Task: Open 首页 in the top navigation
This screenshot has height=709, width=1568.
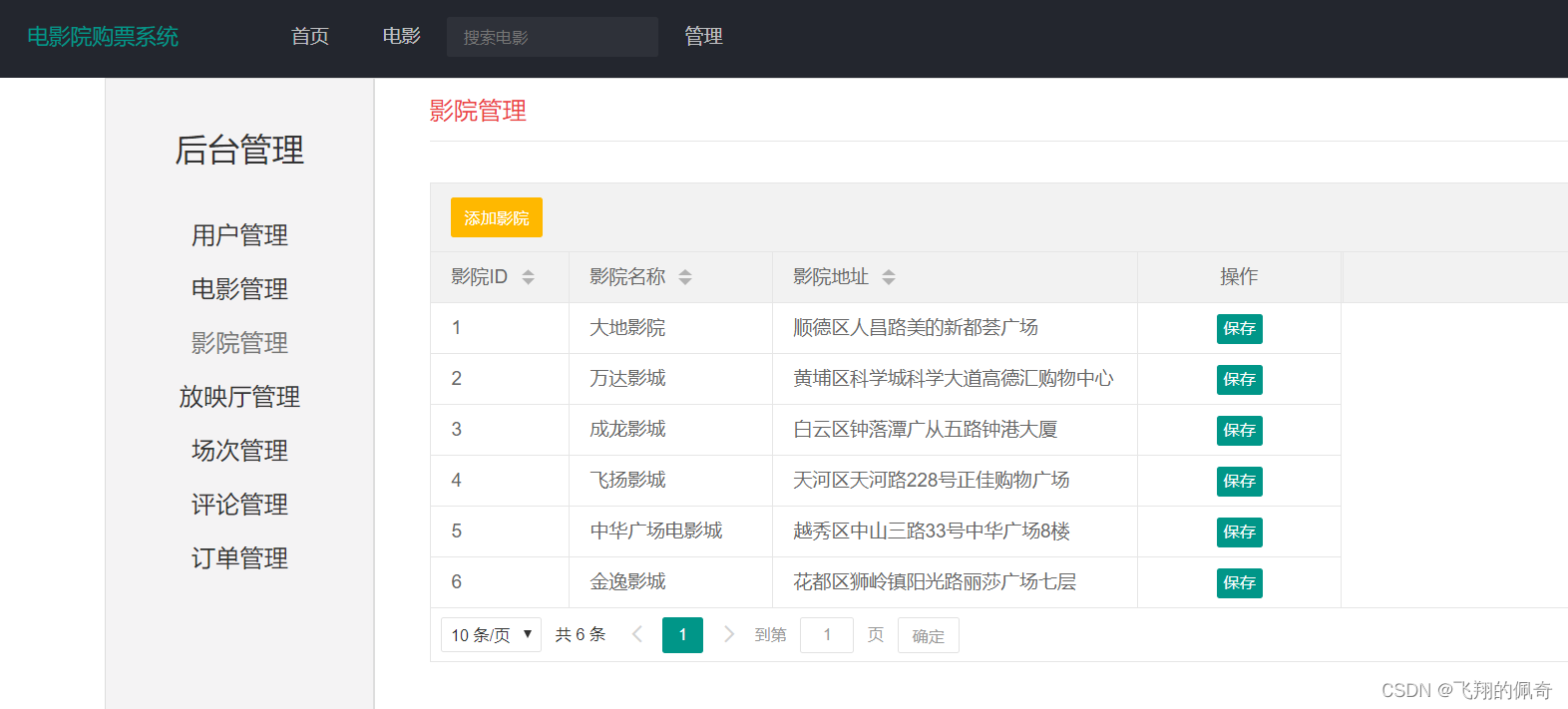Action: (x=310, y=37)
